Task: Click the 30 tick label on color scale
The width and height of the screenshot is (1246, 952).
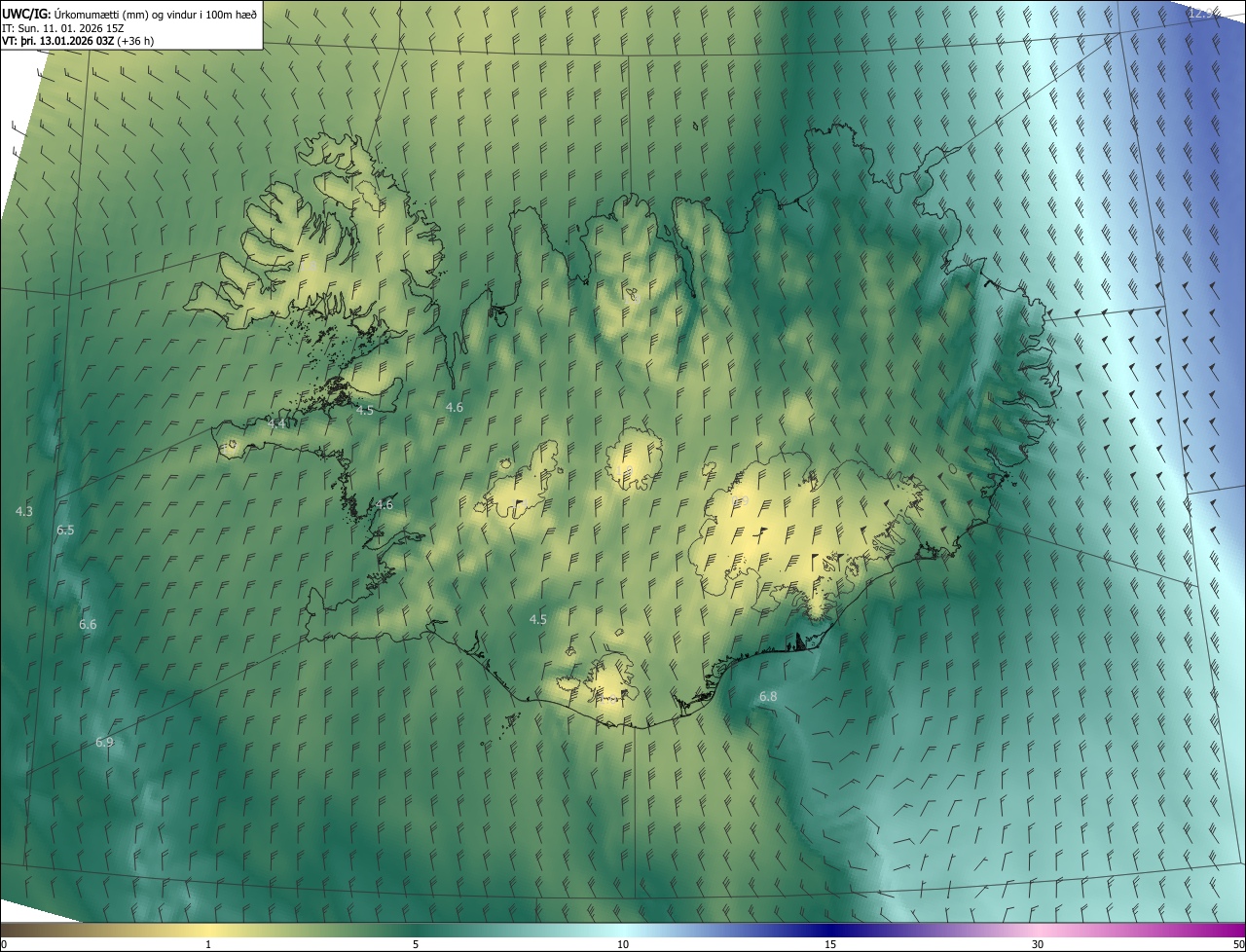Action: click(1038, 945)
